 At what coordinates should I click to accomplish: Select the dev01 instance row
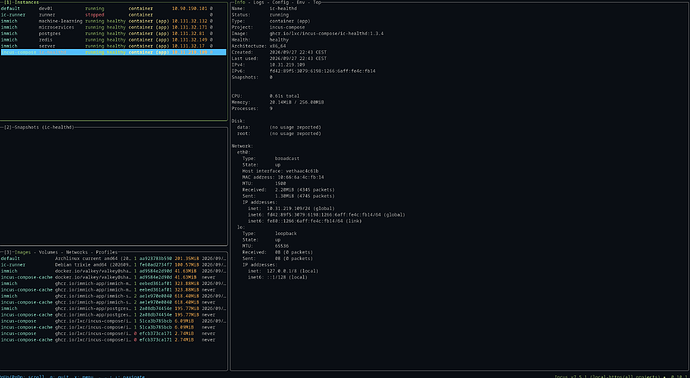[x=114, y=8]
